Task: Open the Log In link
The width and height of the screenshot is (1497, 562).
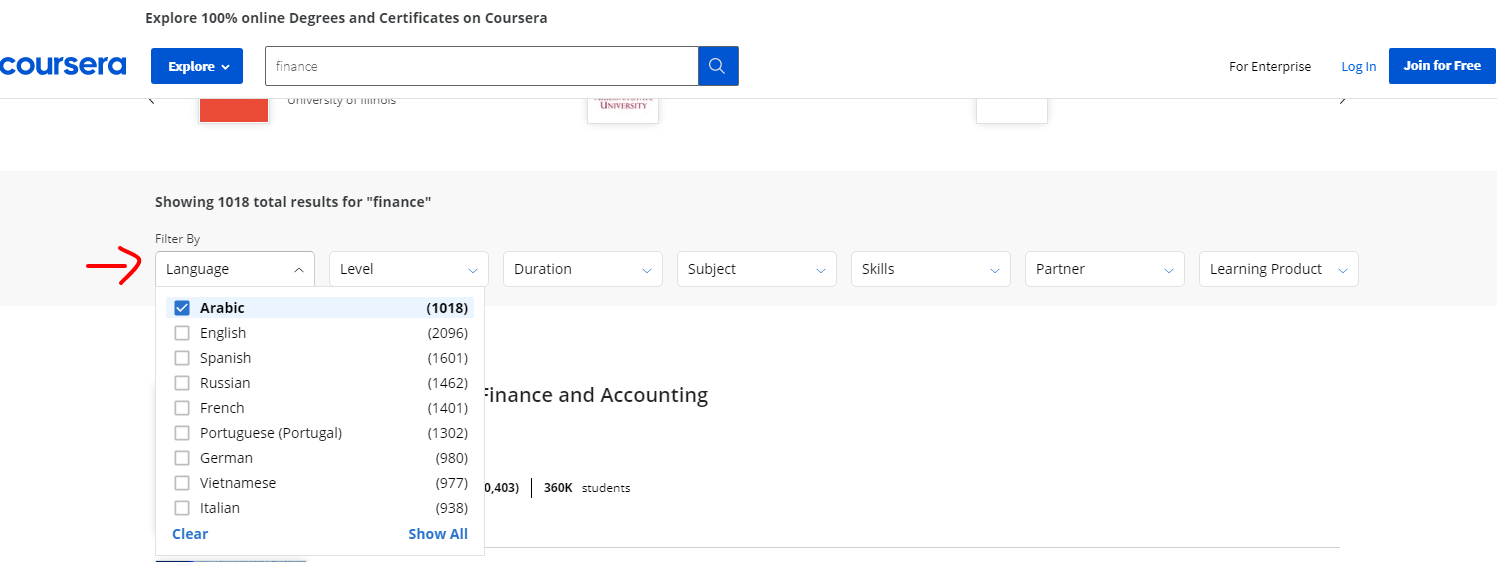Action: pyautogui.click(x=1359, y=66)
